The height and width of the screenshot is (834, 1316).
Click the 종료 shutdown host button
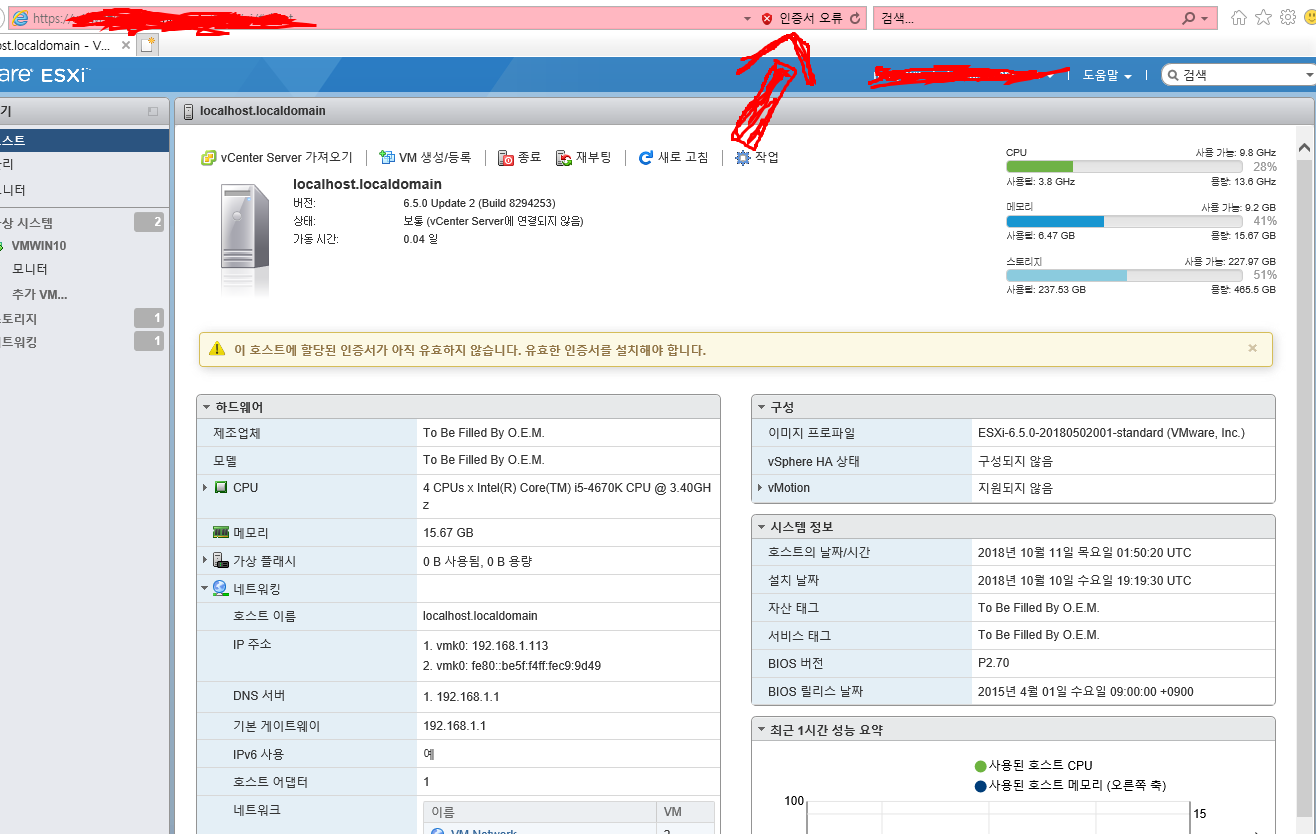520,157
